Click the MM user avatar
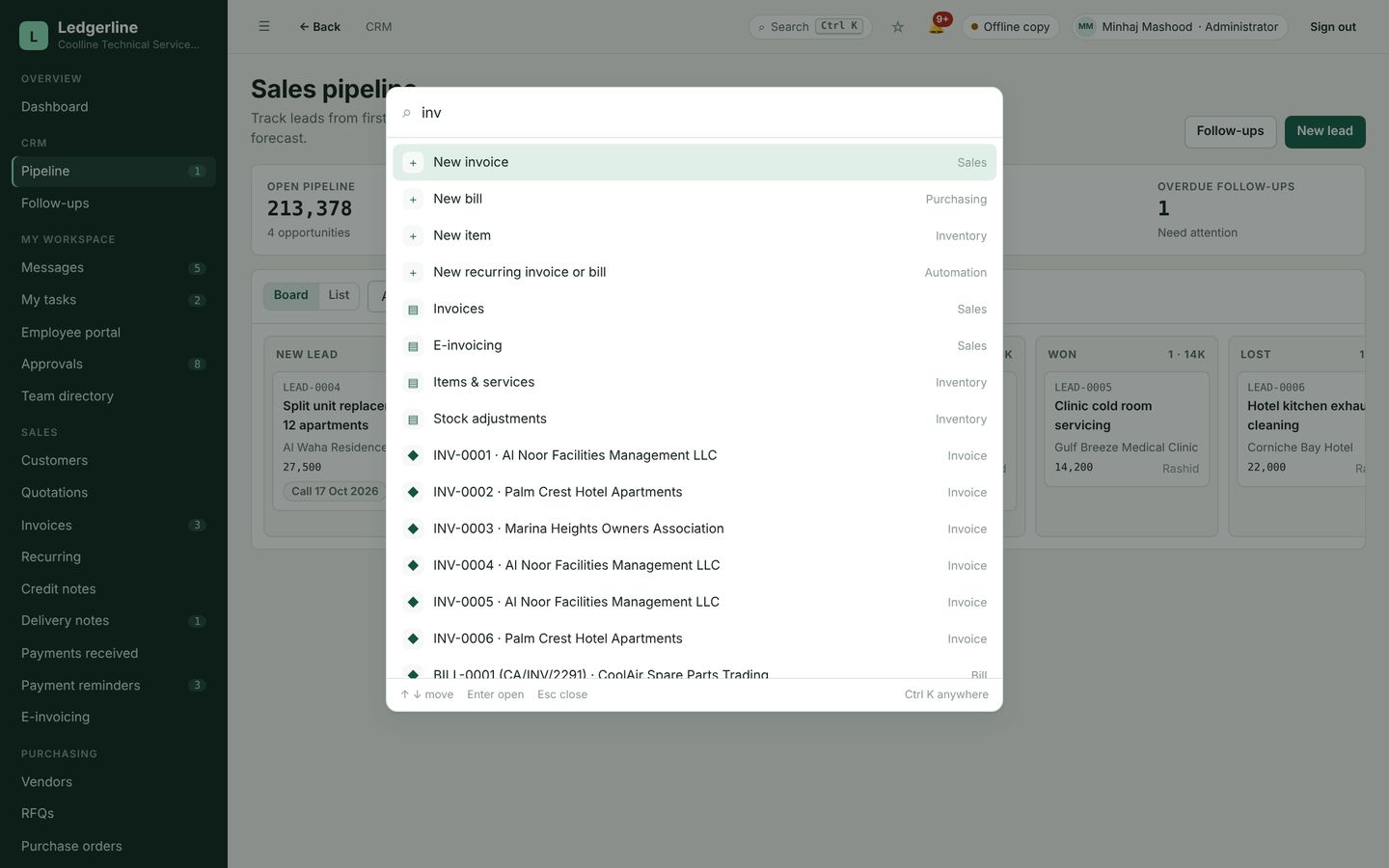 (1086, 27)
